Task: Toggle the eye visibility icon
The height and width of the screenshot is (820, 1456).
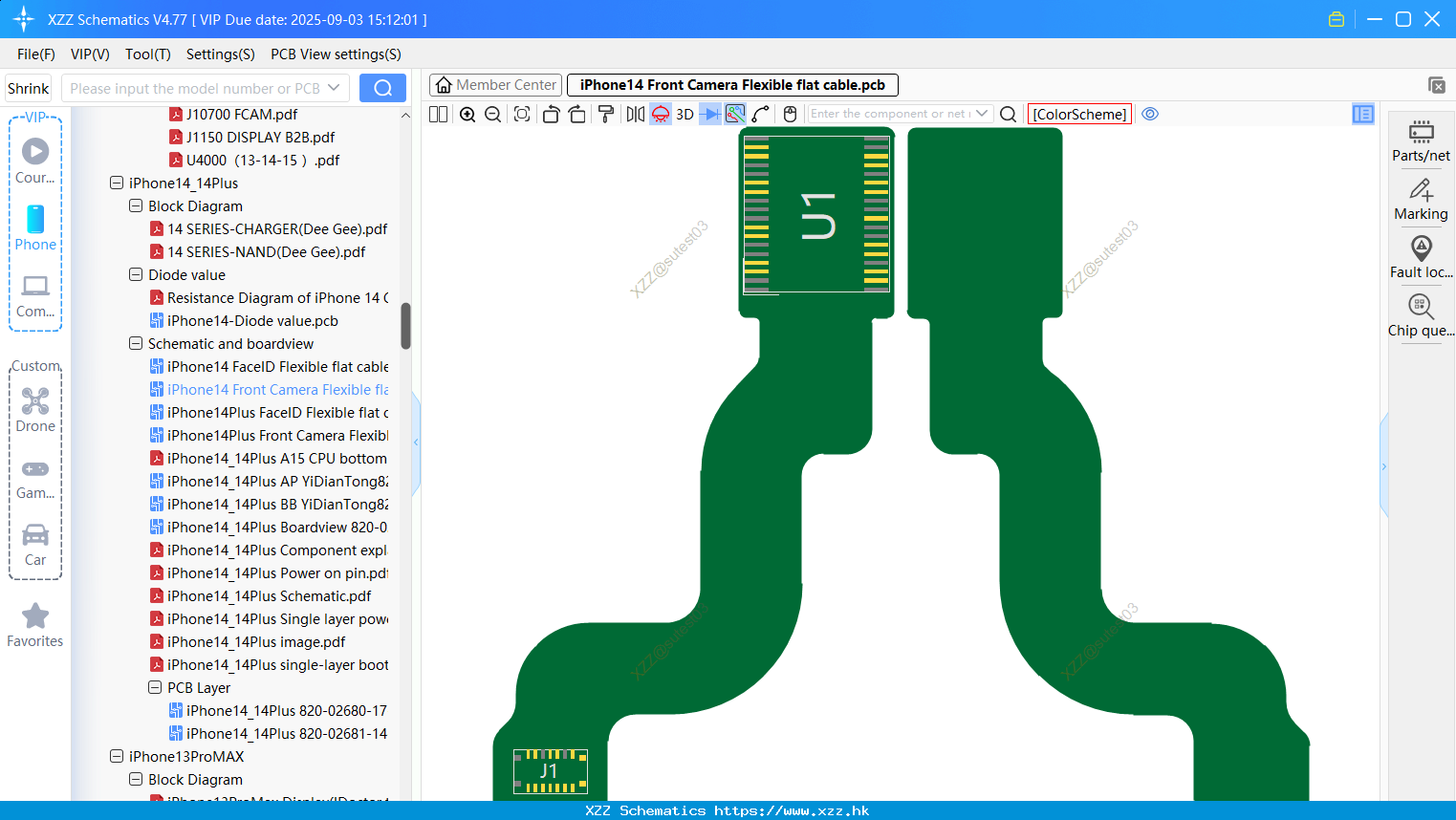Action: pyautogui.click(x=1150, y=114)
